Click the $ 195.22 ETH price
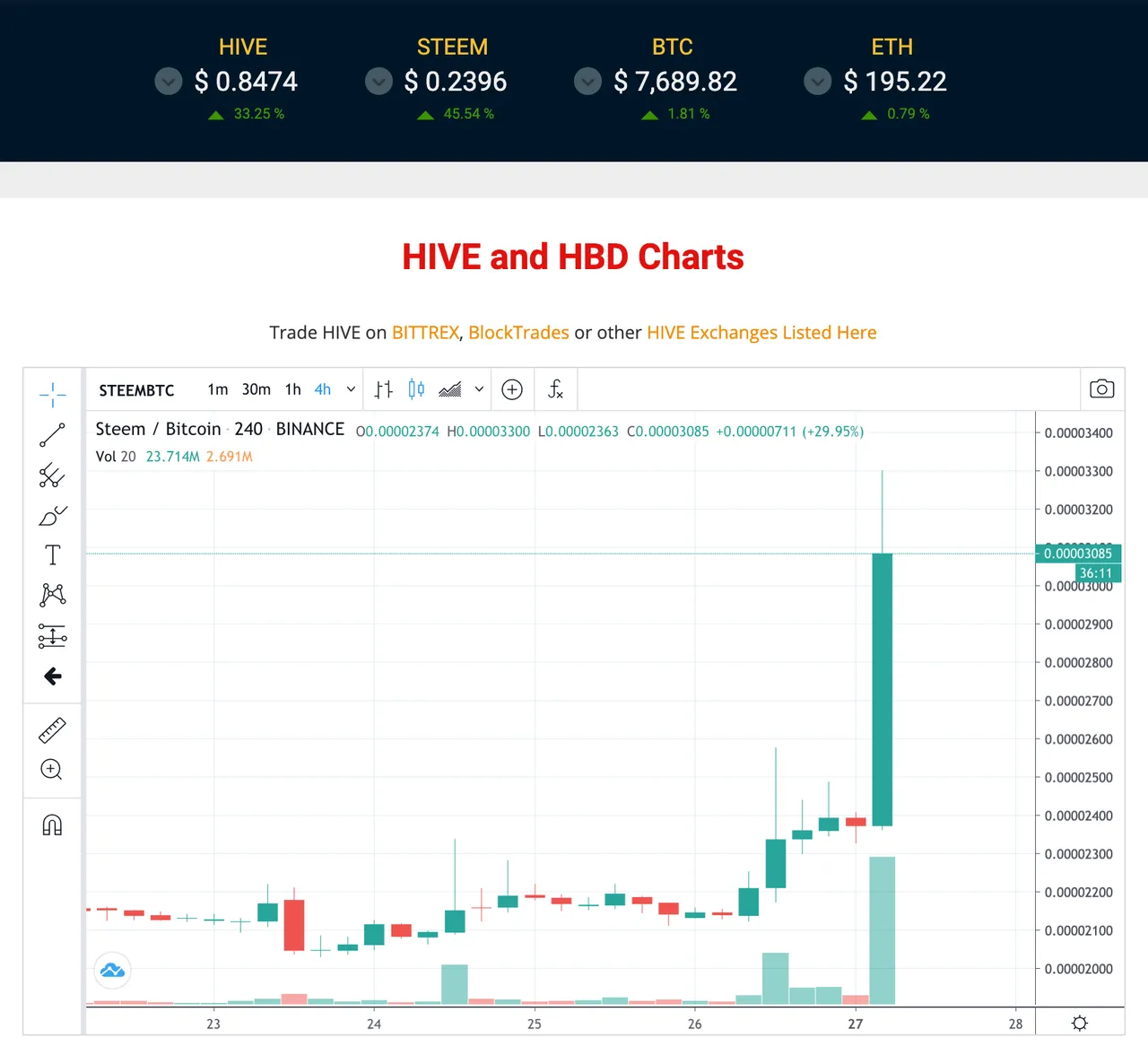The width and height of the screenshot is (1148, 1047). tap(895, 82)
